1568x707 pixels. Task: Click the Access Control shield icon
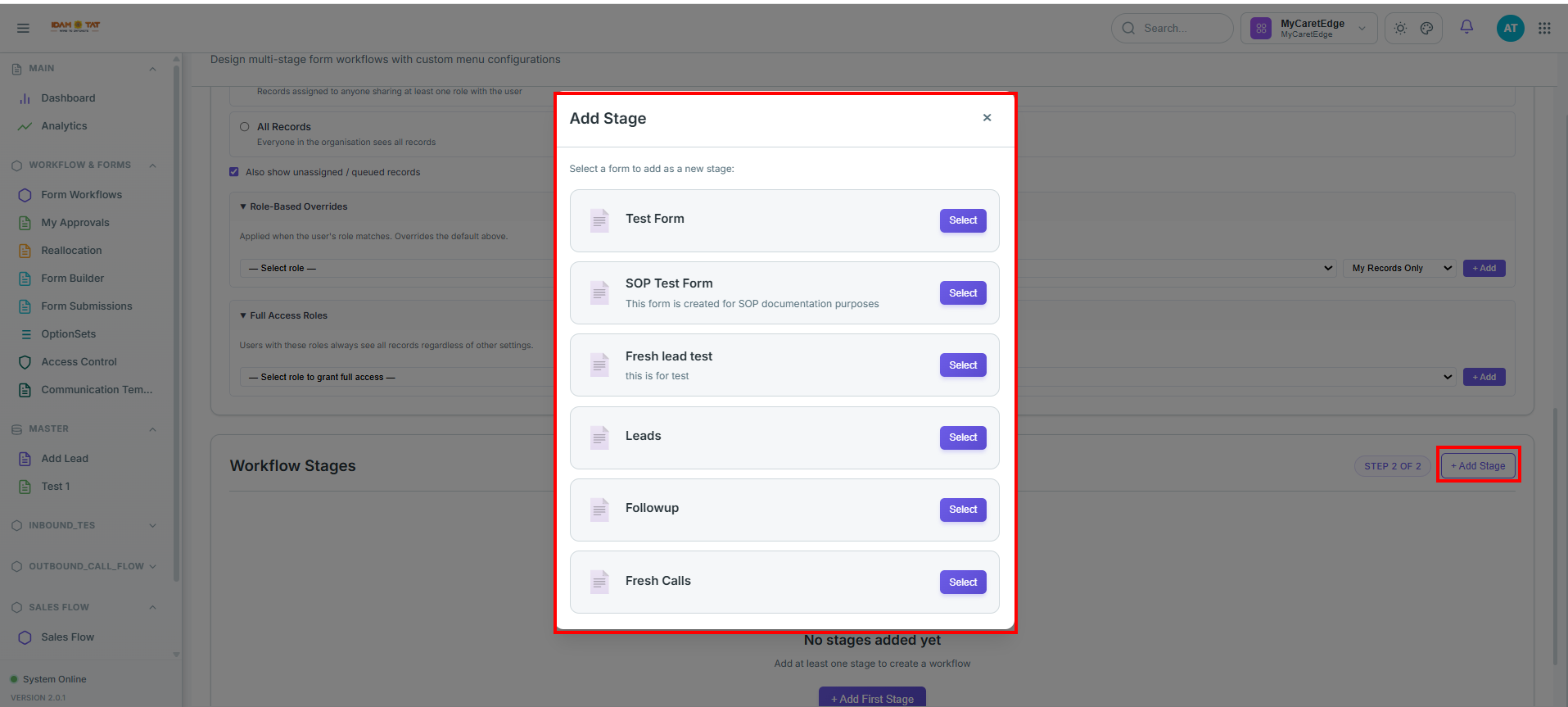click(x=25, y=362)
